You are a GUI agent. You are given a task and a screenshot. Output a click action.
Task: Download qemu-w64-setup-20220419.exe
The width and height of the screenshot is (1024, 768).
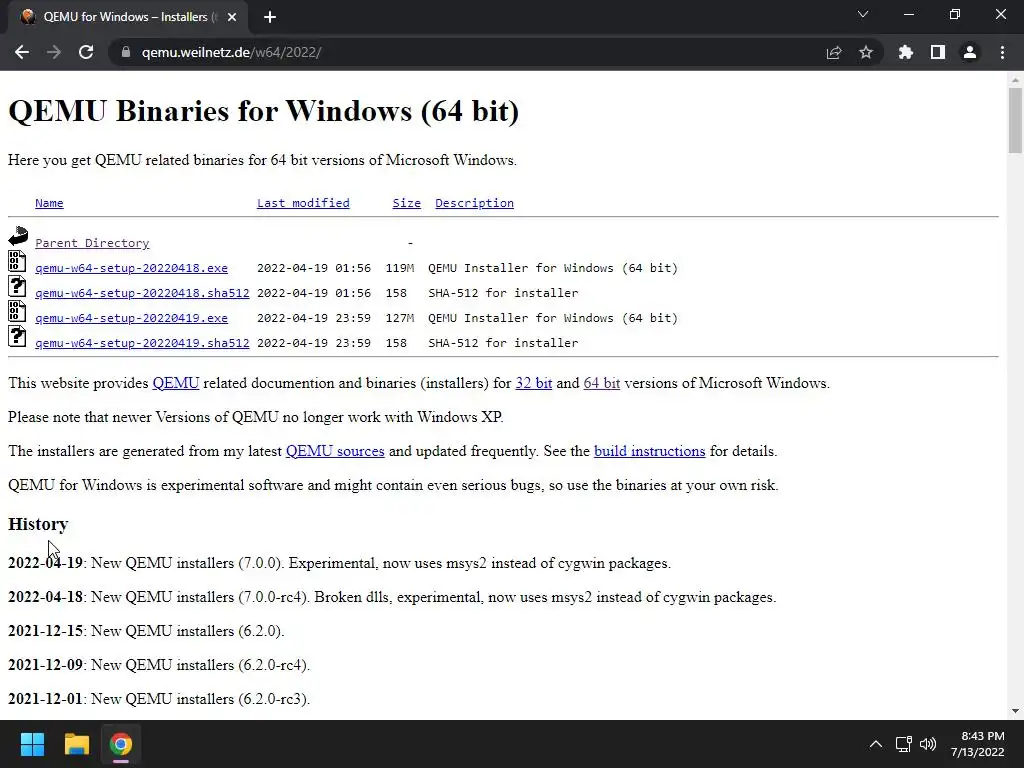pos(131,318)
